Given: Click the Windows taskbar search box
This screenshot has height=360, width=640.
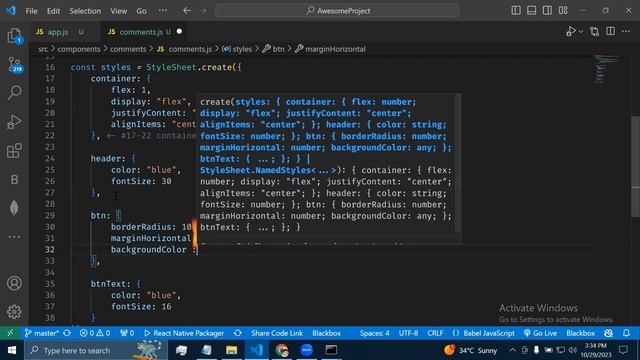Looking at the screenshot, I should coord(96,350).
